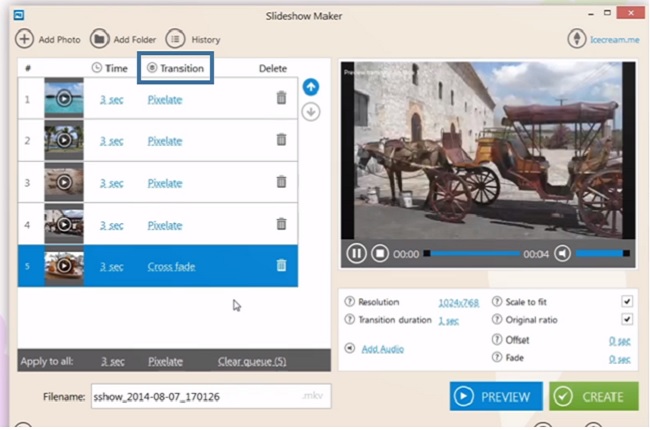Delete slide 5 with trash icon
The height and width of the screenshot is (430, 650).
pos(281,265)
